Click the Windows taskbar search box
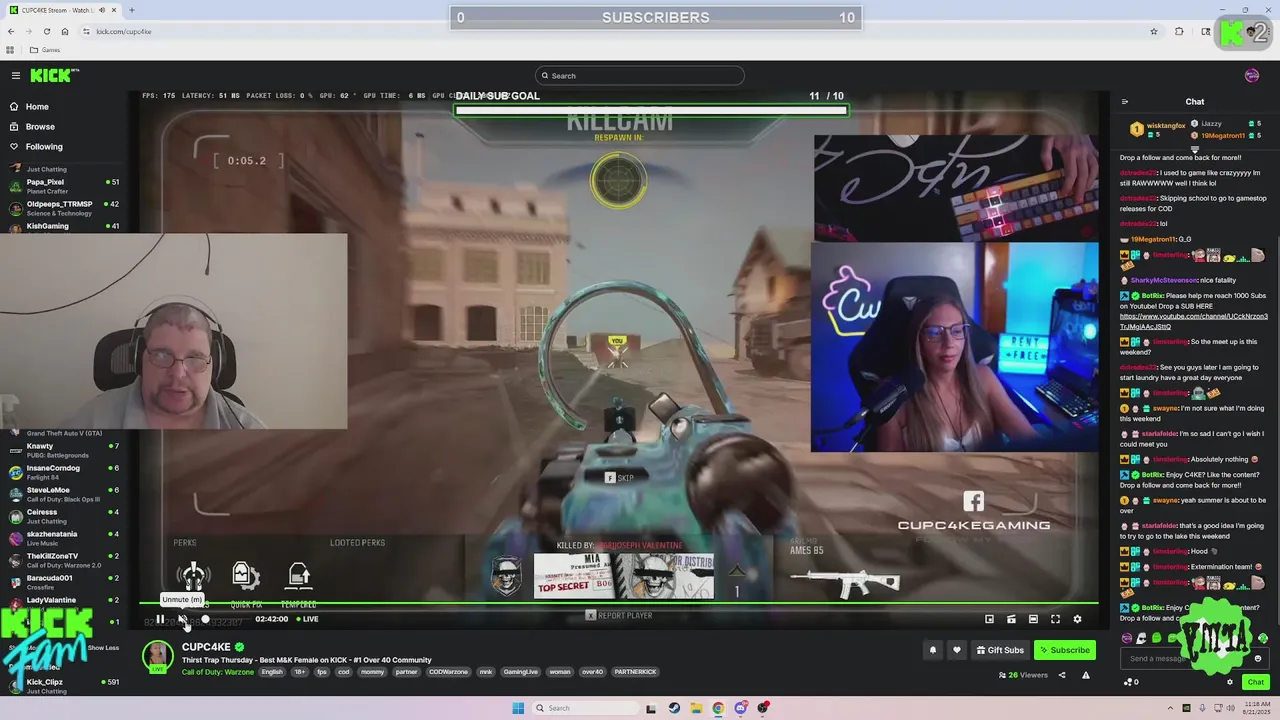1280x720 pixels. pyautogui.click(x=584, y=708)
